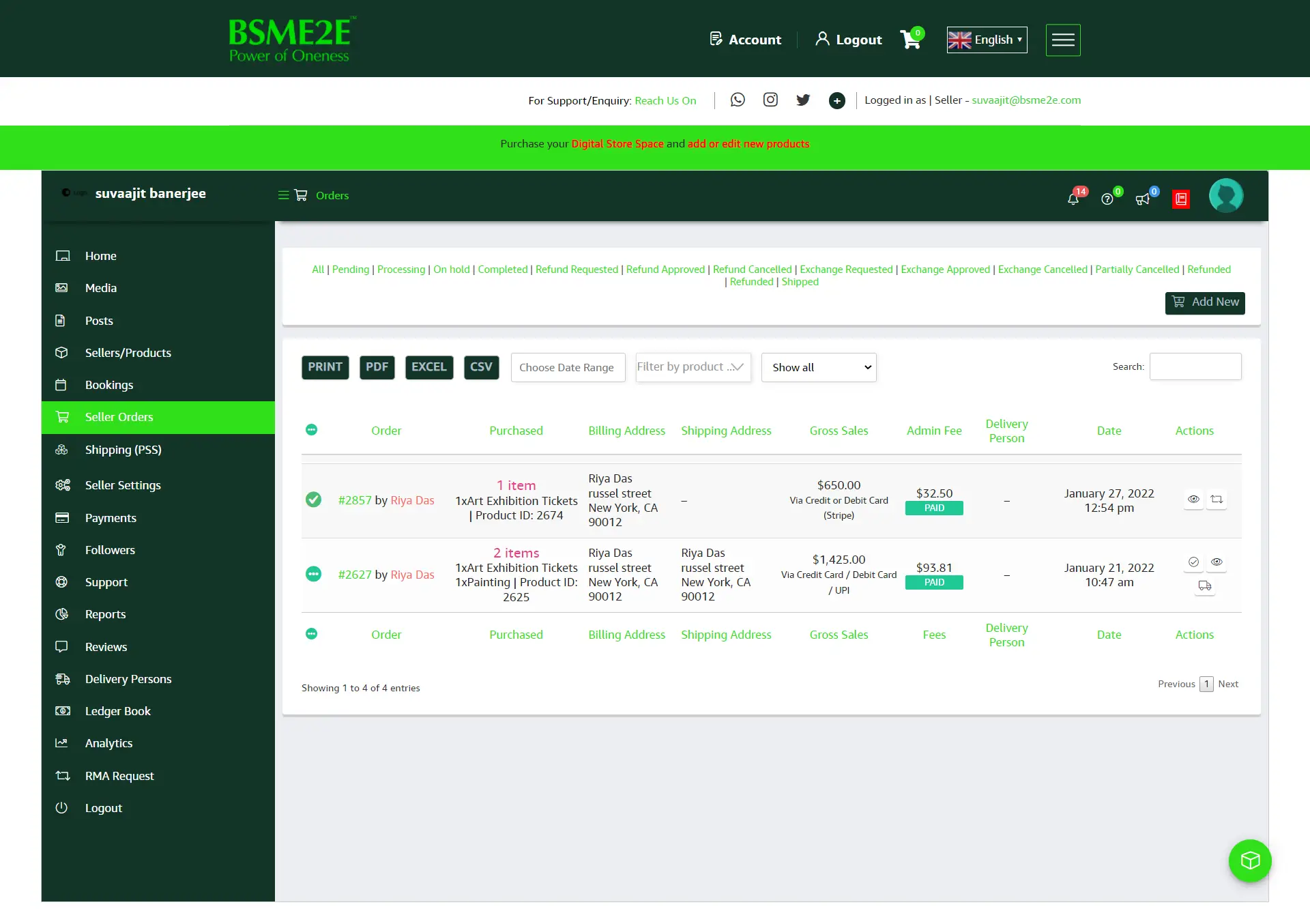This screenshot has width=1310, height=924.
Task: Click the plus circle icon beside Twitter
Action: pos(837,100)
